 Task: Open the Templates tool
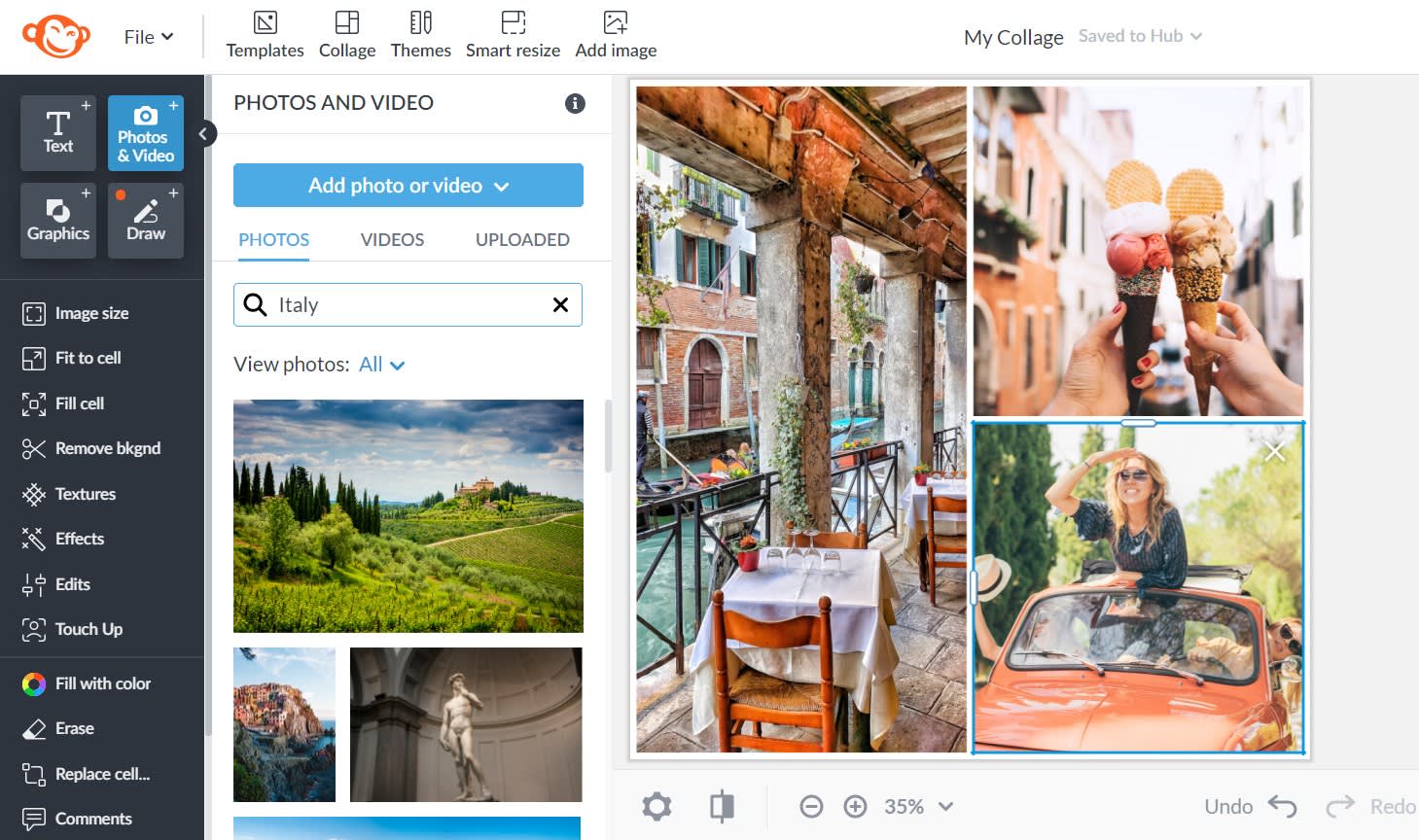pyautogui.click(x=265, y=35)
